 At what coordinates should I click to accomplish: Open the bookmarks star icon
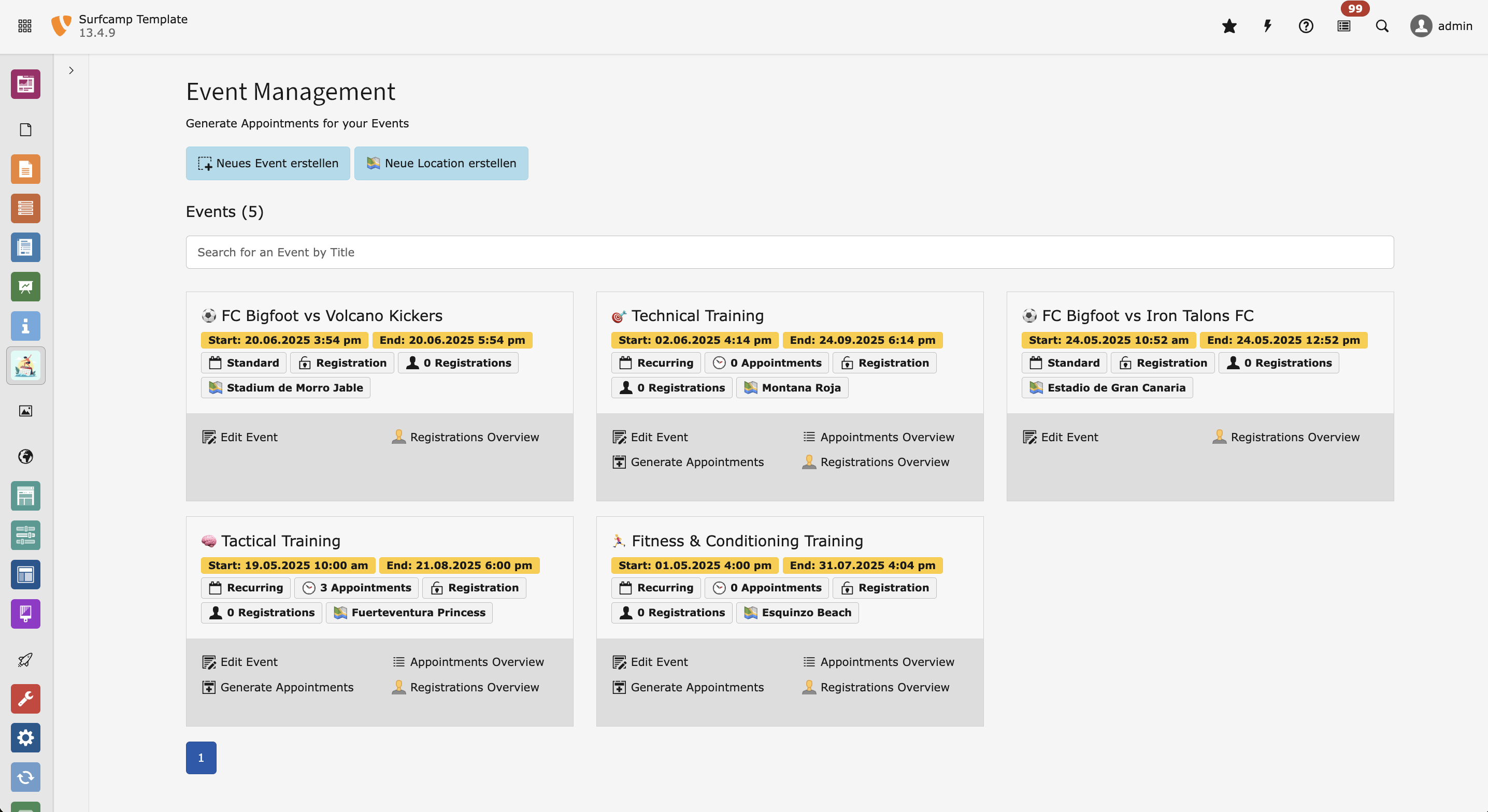tap(1229, 26)
